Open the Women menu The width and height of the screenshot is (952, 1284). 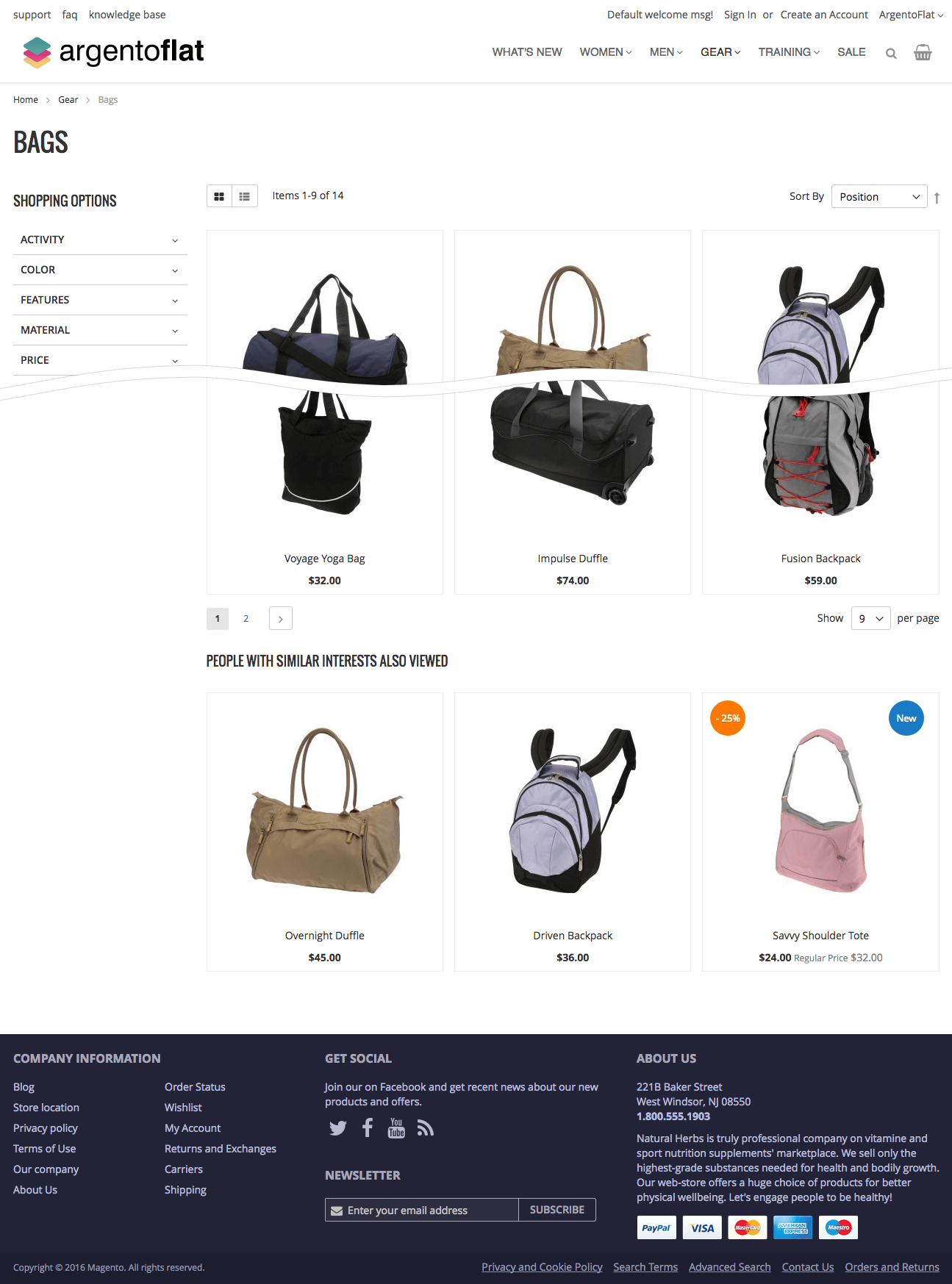[606, 52]
